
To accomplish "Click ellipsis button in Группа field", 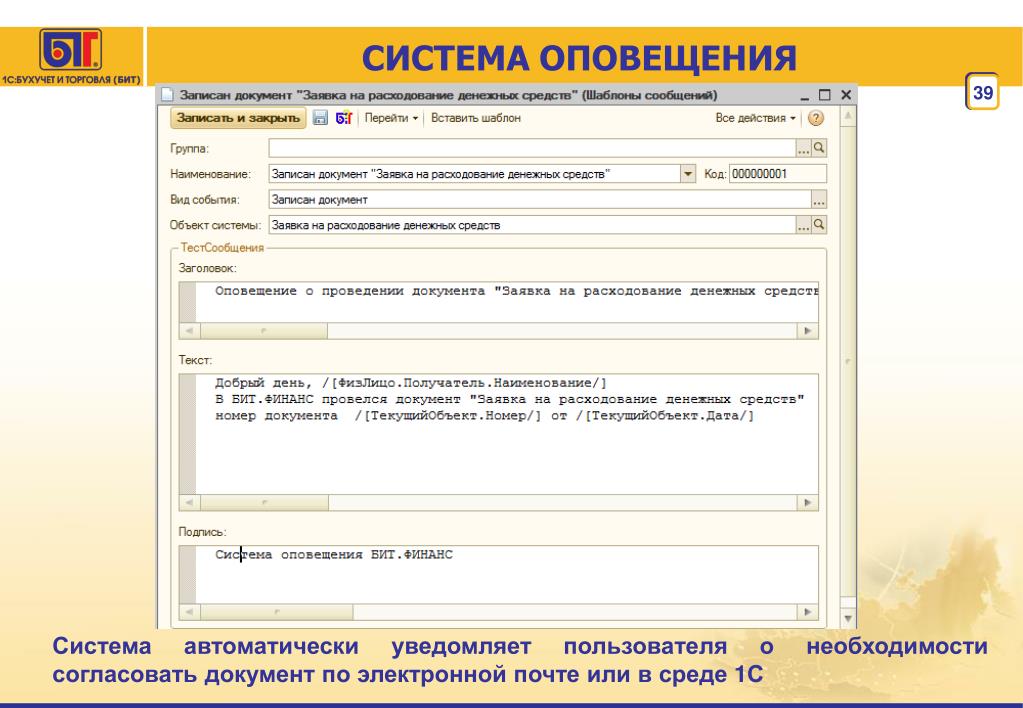I will coord(803,148).
